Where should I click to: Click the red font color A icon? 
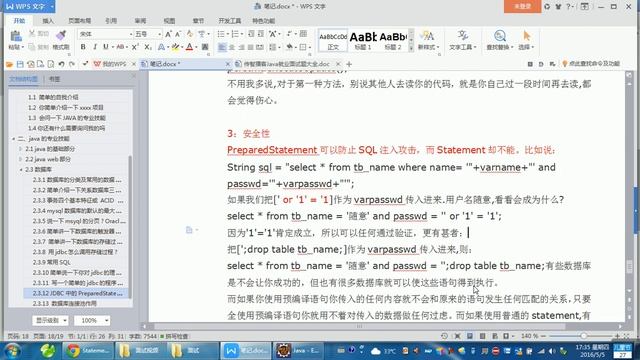coord(189,47)
